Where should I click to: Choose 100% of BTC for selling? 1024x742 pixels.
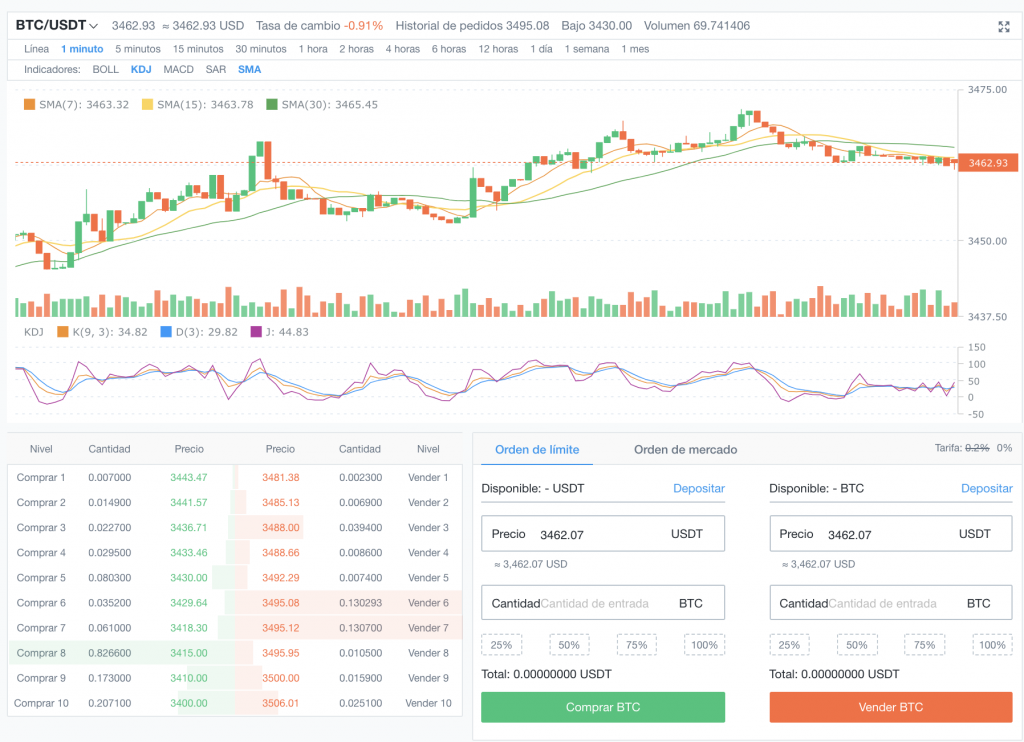tap(993, 645)
